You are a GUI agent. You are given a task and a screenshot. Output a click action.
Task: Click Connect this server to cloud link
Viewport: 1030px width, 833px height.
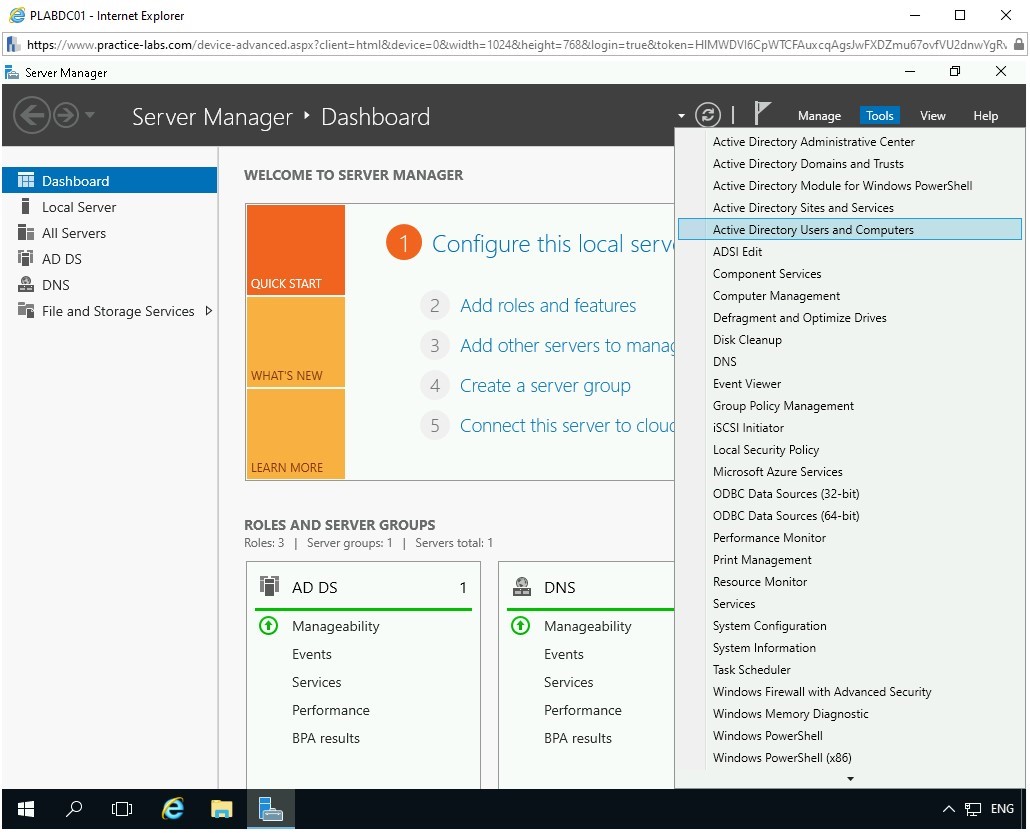click(x=567, y=426)
